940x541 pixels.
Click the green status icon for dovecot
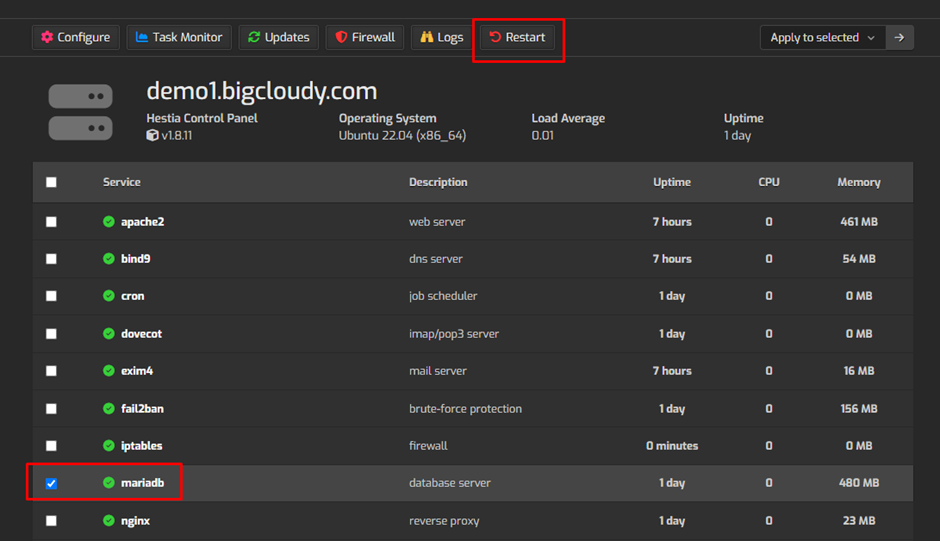click(109, 333)
